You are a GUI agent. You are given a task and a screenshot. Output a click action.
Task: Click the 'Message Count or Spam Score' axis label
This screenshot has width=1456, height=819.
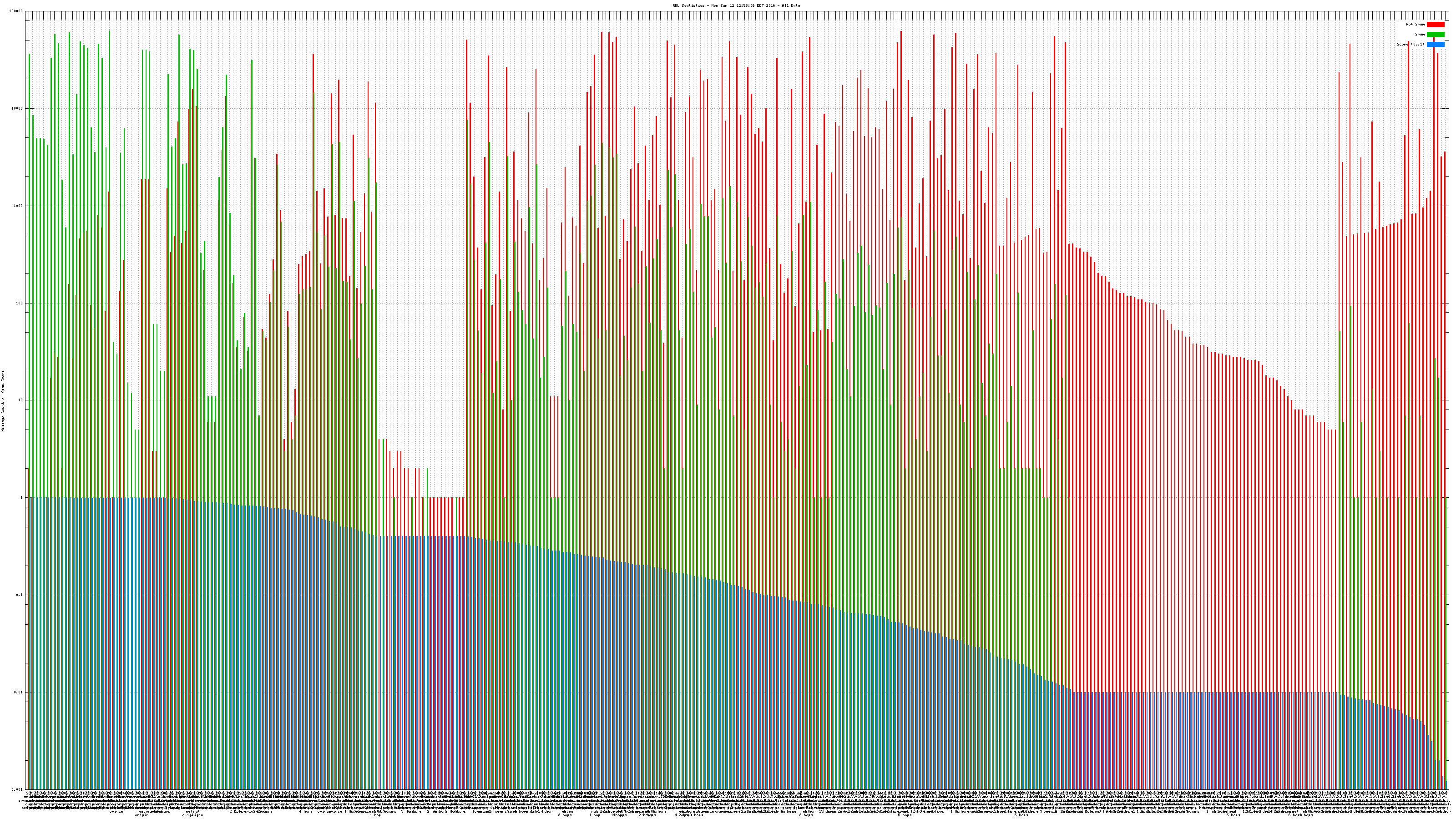[3, 401]
